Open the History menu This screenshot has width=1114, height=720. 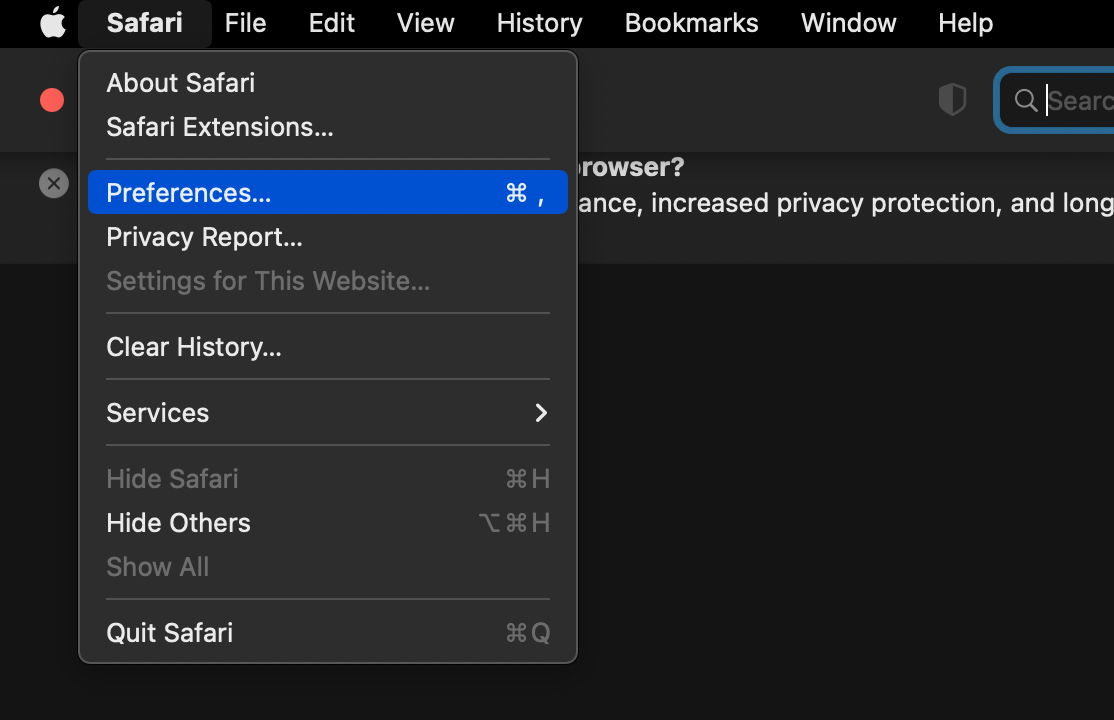(539, 23)
